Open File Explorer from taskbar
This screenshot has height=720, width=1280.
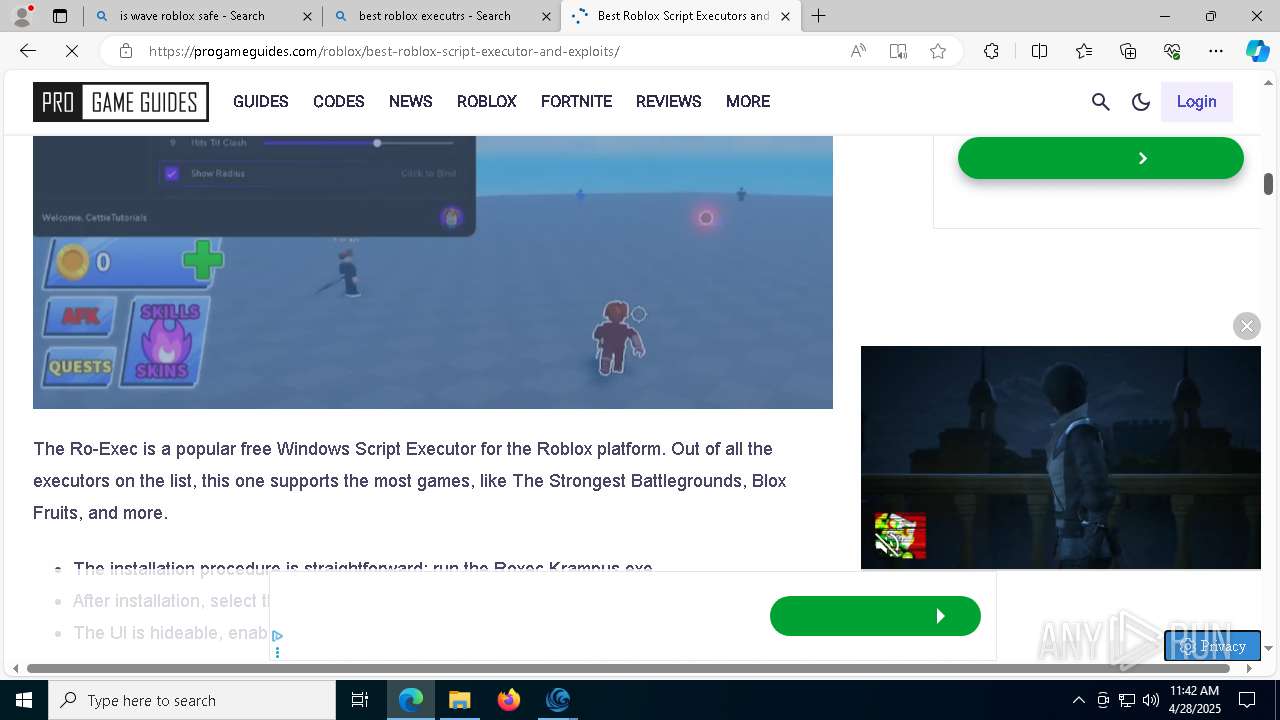pos(459,700)
